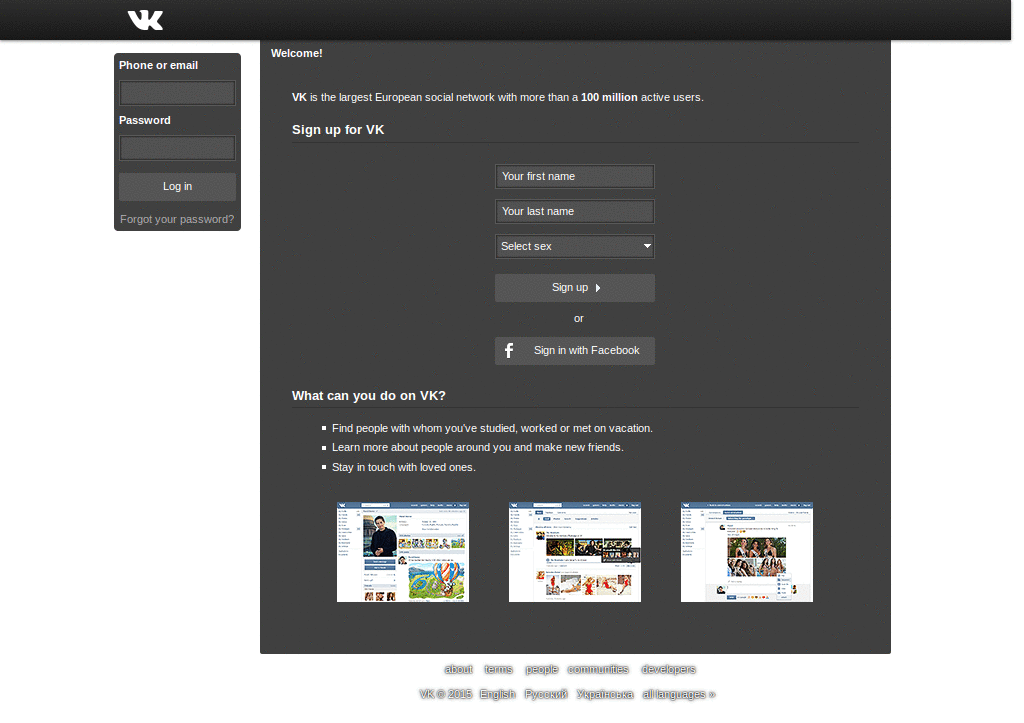Focus the Password input field
Screen dimensions: 1024x723
click(x=177, y=148)
